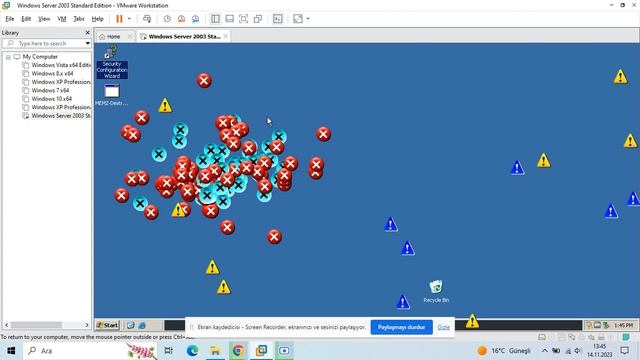Open Task View on host taskbar
Viewport: 640px width, 360px height.
tap(168, 351)
